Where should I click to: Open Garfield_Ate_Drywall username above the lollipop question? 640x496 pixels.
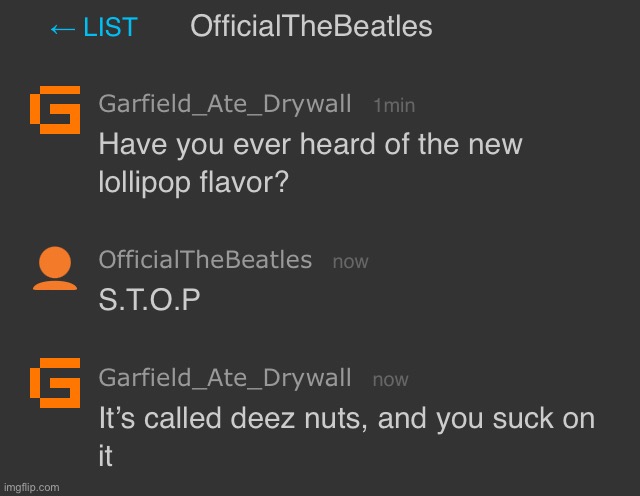pos(225,103)
